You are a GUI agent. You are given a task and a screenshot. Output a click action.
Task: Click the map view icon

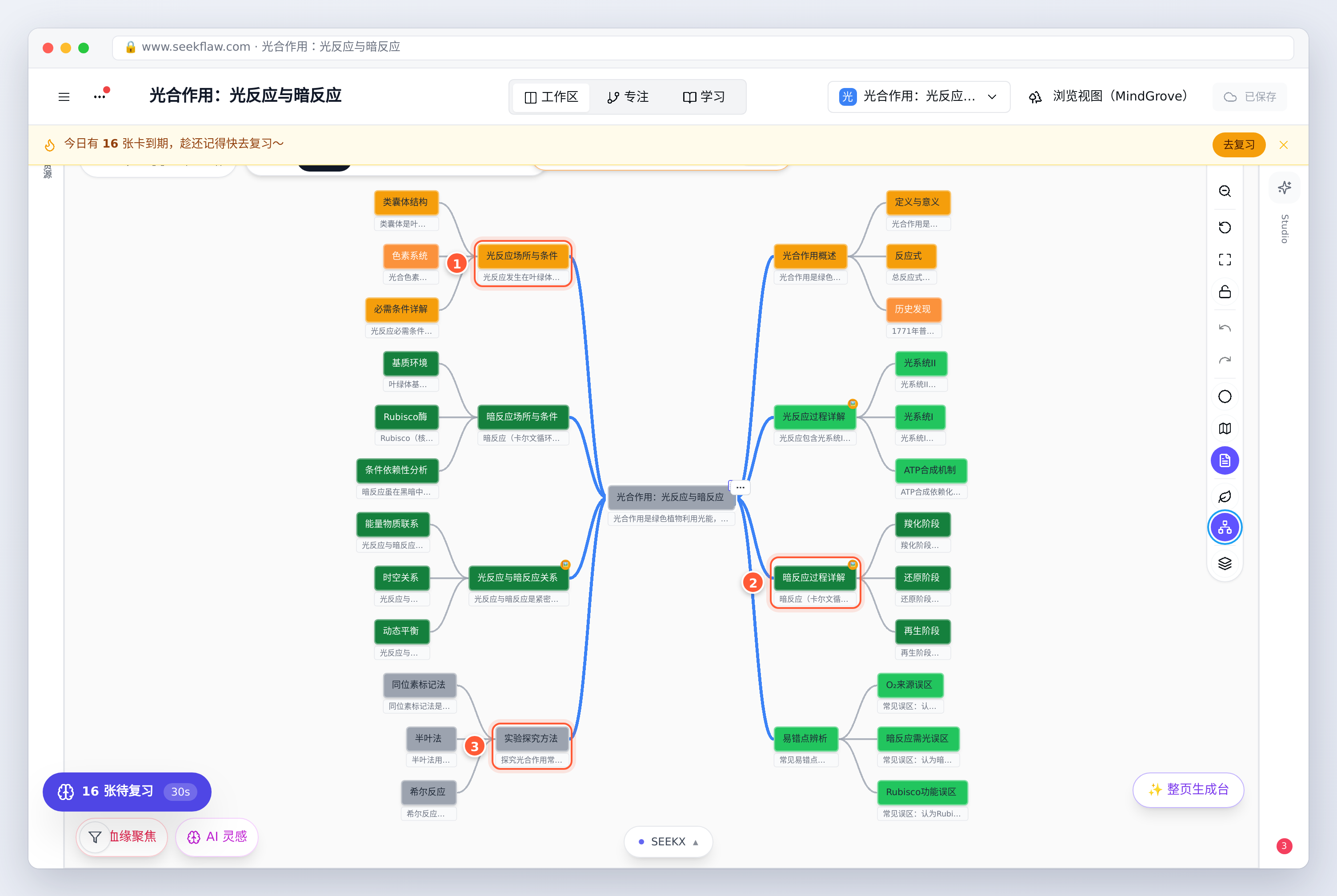click(1225, 428)
